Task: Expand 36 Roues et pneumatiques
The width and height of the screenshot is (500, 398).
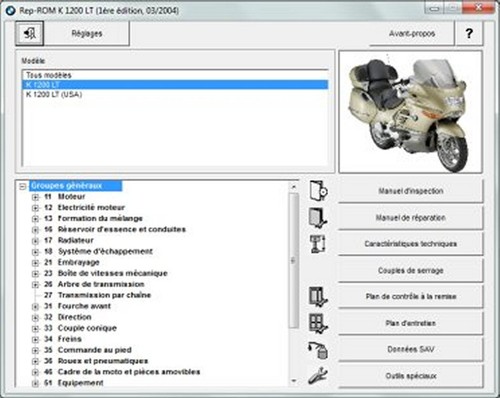Action: coord(35,362)
